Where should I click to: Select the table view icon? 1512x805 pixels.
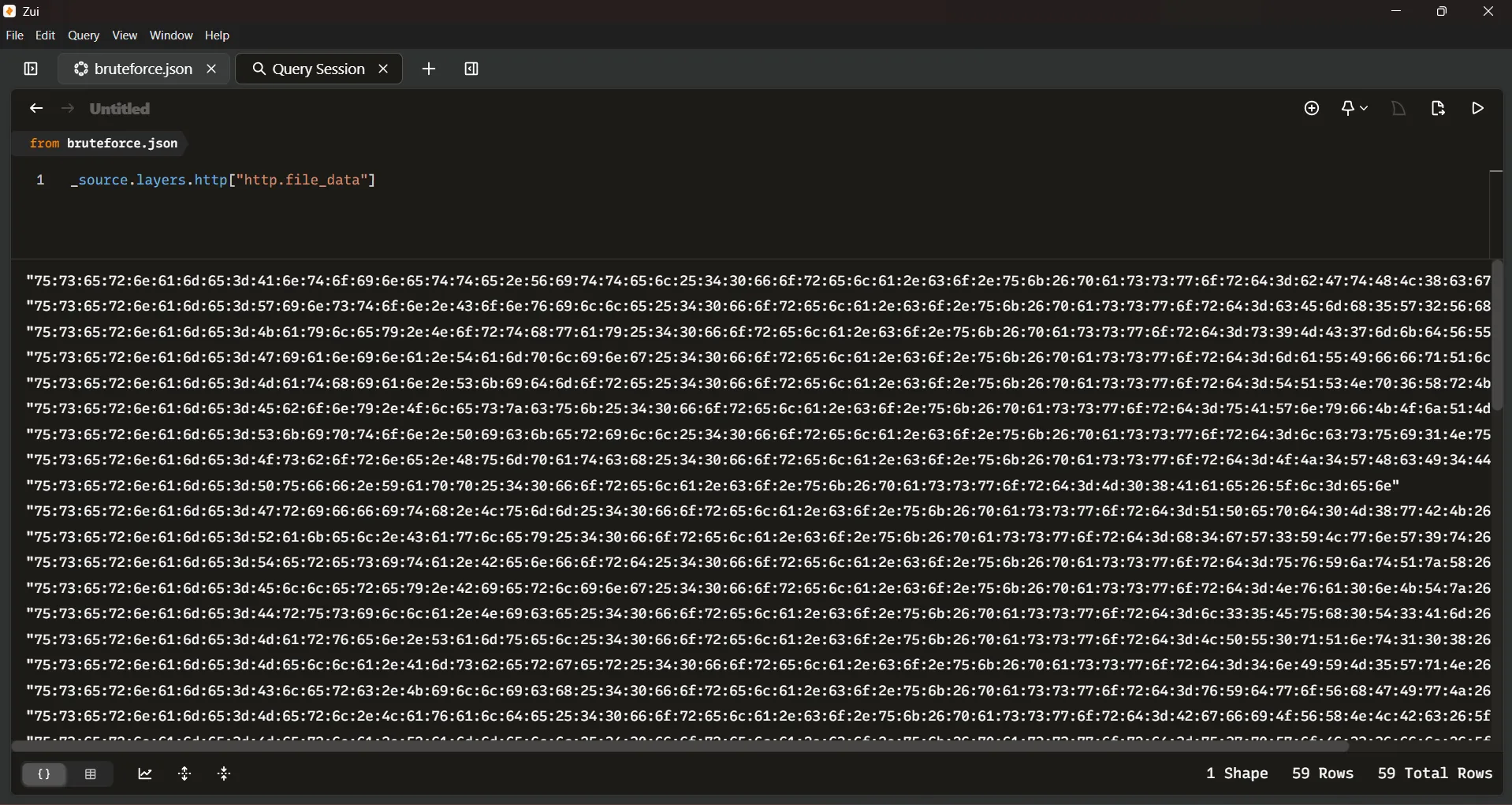[x=91, y=774]
